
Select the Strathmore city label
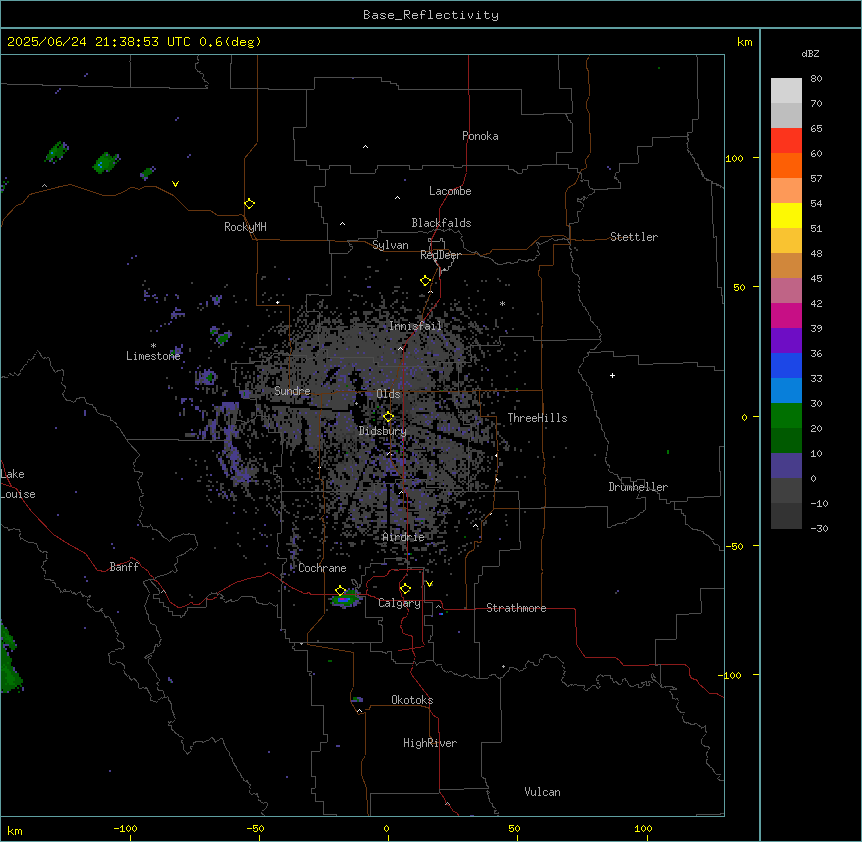pyautogui.click(x=516, y=608)
